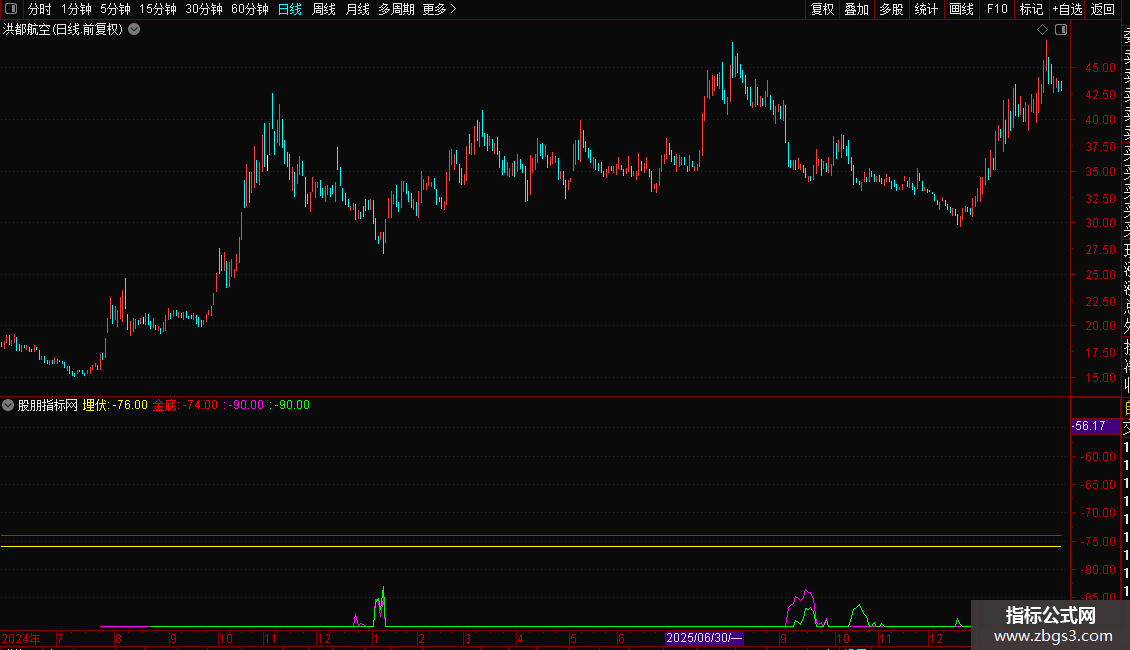Viewport: 1130px width, 650px height.
Task: Toggle the right panel icon above chart
Action: point(1061,30)
